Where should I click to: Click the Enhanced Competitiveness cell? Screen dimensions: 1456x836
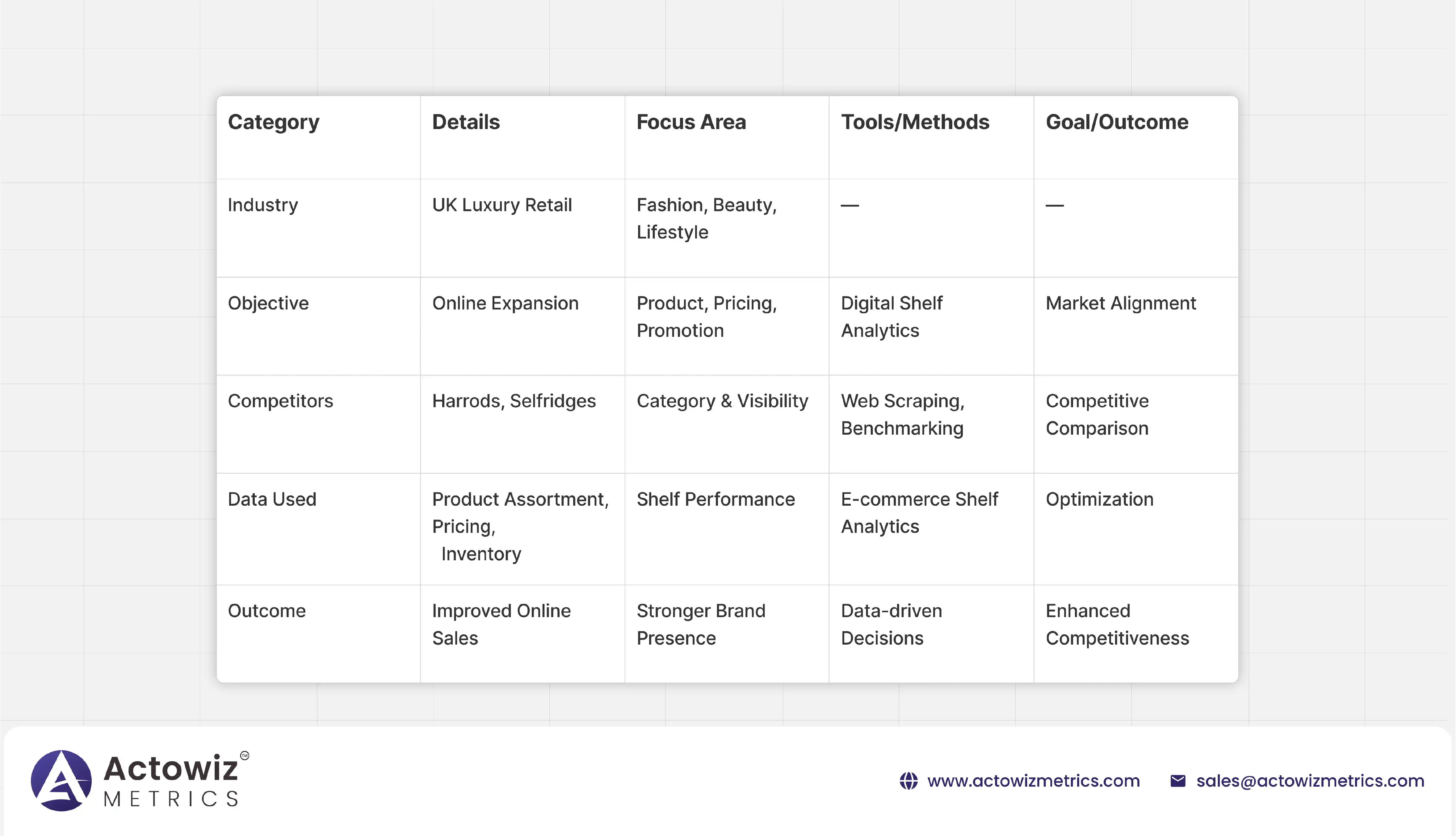1117,624
